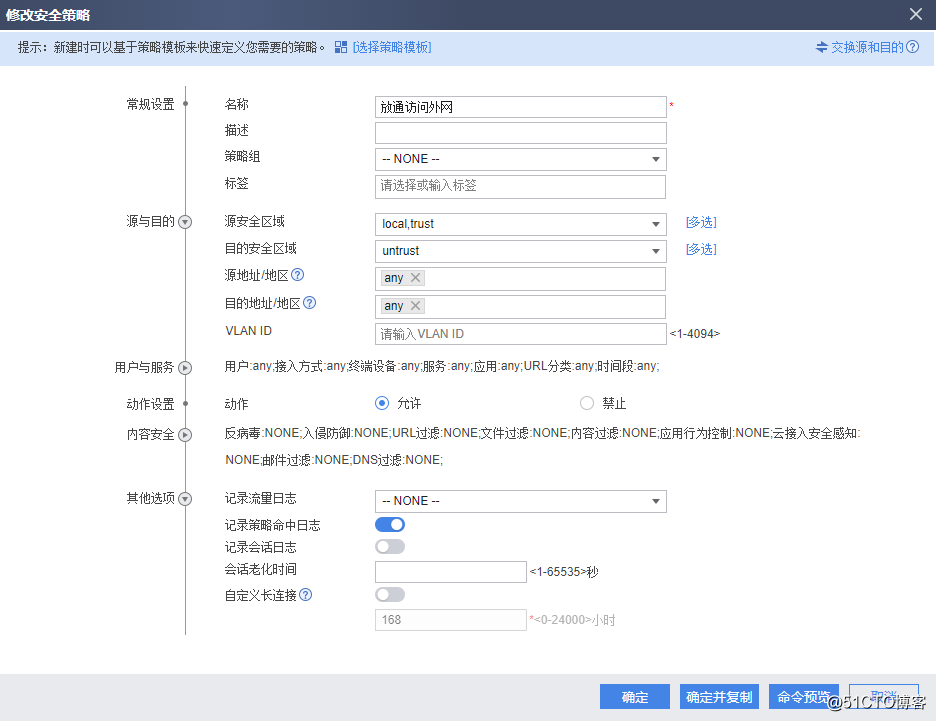Open the 选择策略模板 link
The width and height of the screenshot is (936, 721).
[392, 47]
